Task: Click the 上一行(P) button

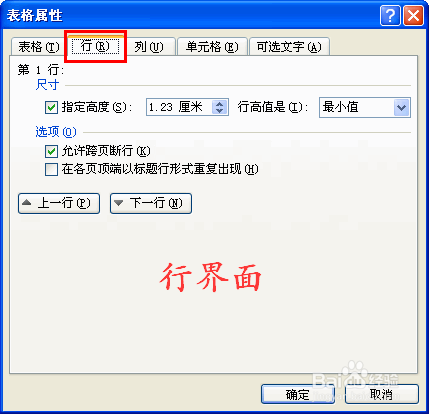Action: coord(59,203)
